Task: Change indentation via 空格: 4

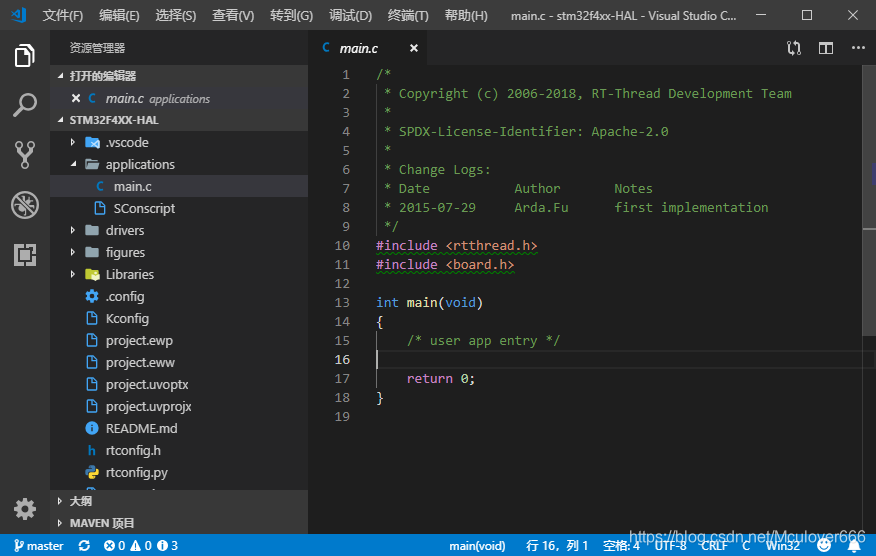Action: [x=621, y=546]
